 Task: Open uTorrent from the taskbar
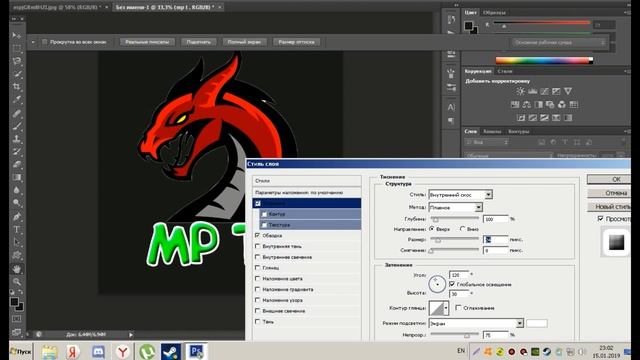(x=147, y=351)
